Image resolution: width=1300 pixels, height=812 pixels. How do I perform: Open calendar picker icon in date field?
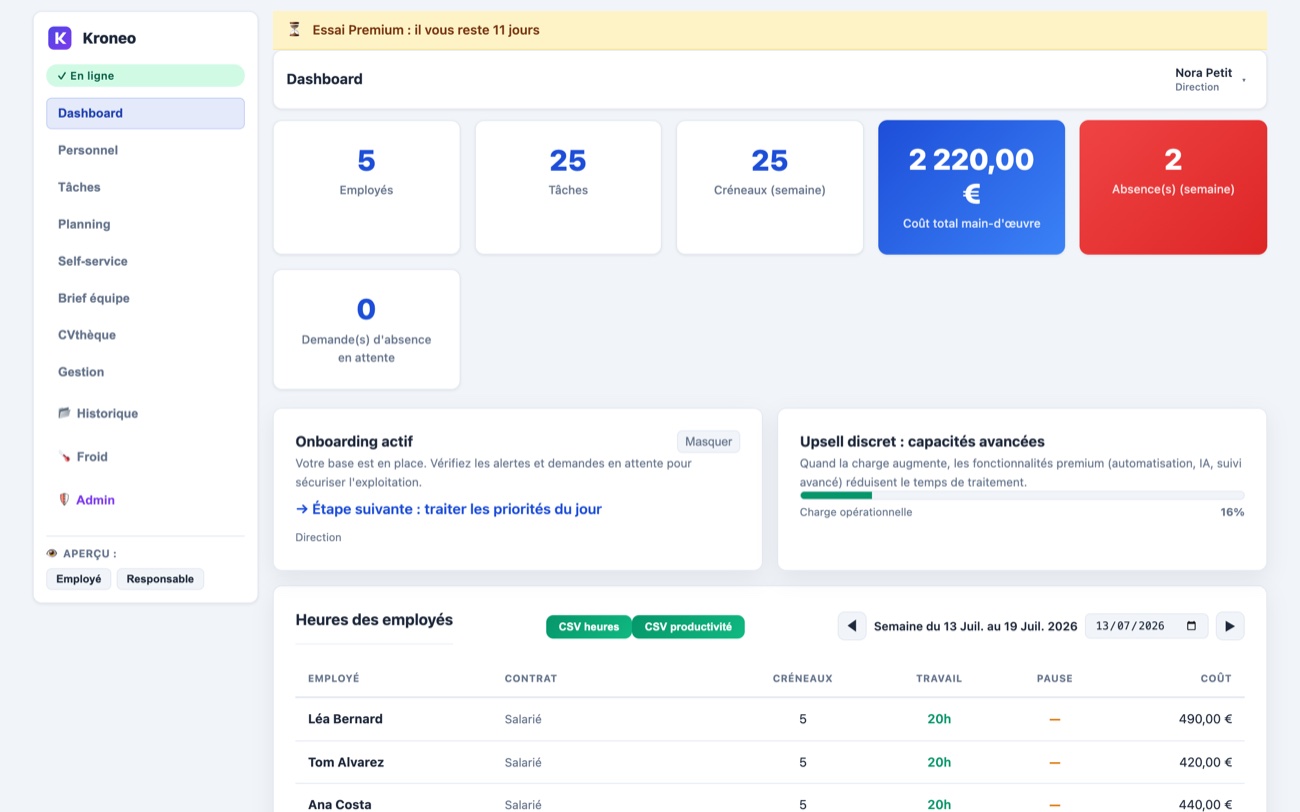coord(1191,626)
